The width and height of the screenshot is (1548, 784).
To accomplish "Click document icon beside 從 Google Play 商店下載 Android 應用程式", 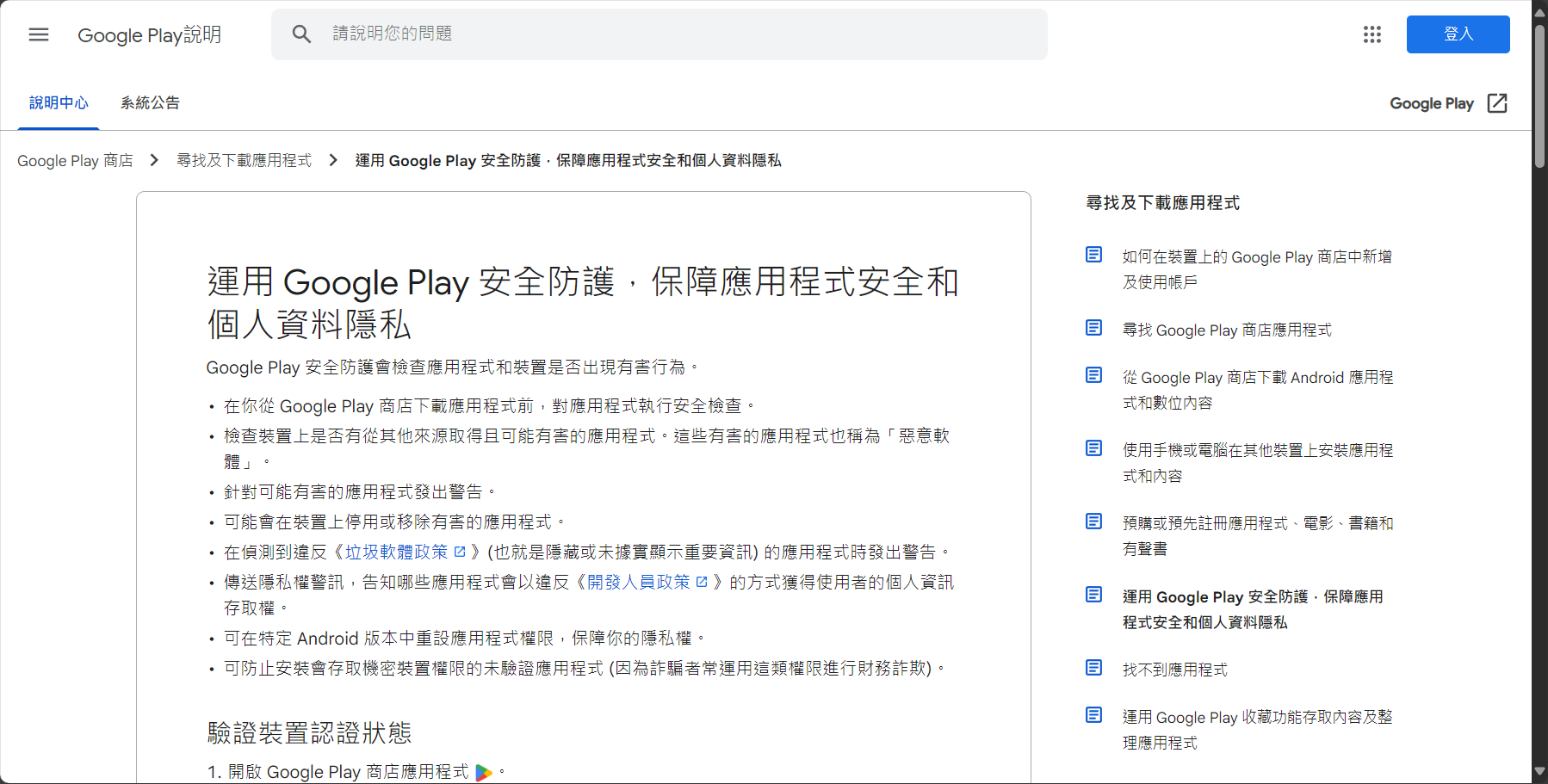I will click(x=1094, y=375).
